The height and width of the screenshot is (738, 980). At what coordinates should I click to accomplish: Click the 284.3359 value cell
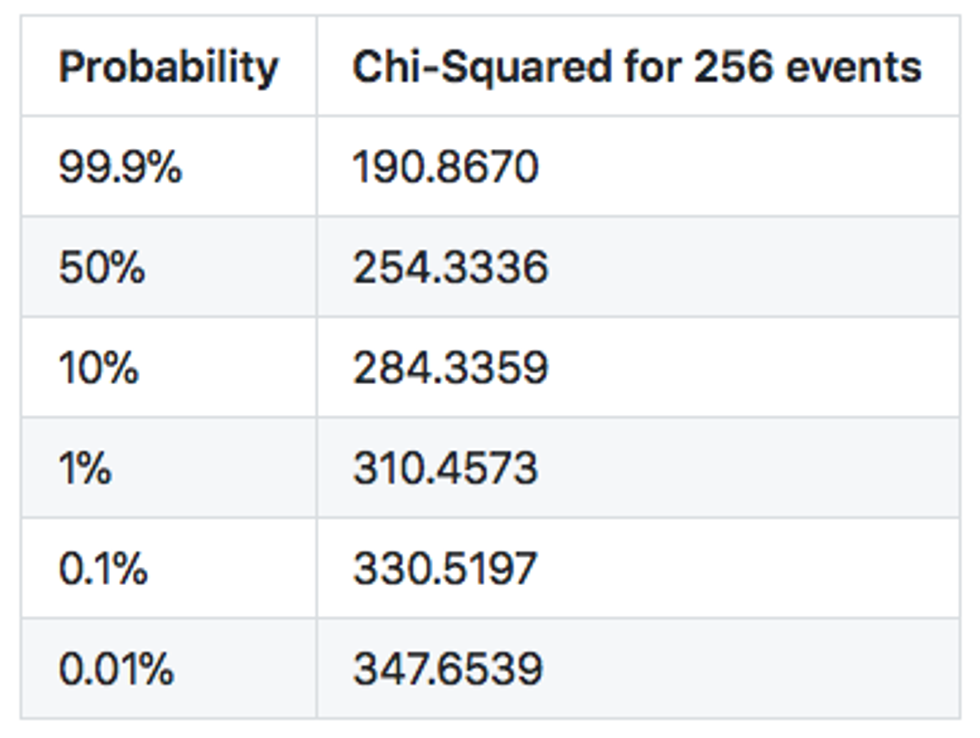coord(450,367)
